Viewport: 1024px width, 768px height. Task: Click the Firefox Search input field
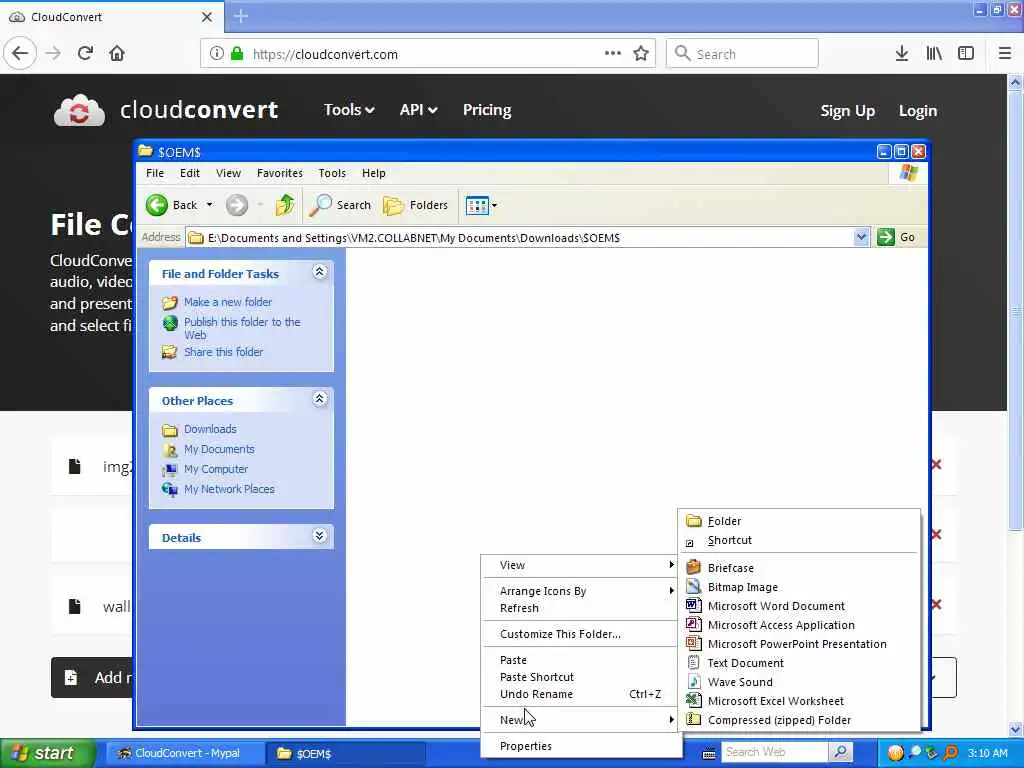point(742,54)
